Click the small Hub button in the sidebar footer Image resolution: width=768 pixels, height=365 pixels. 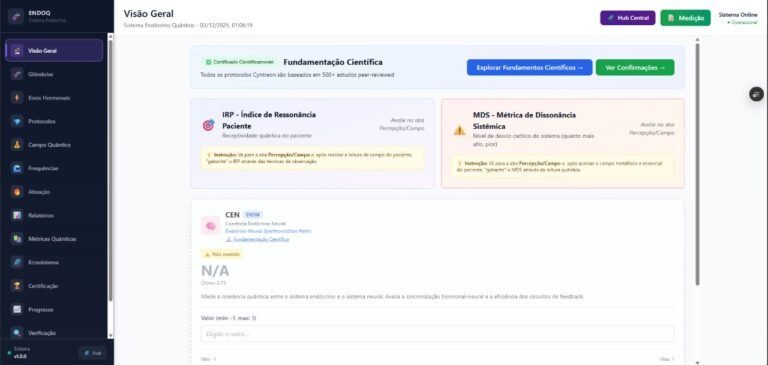coord(92,353)
